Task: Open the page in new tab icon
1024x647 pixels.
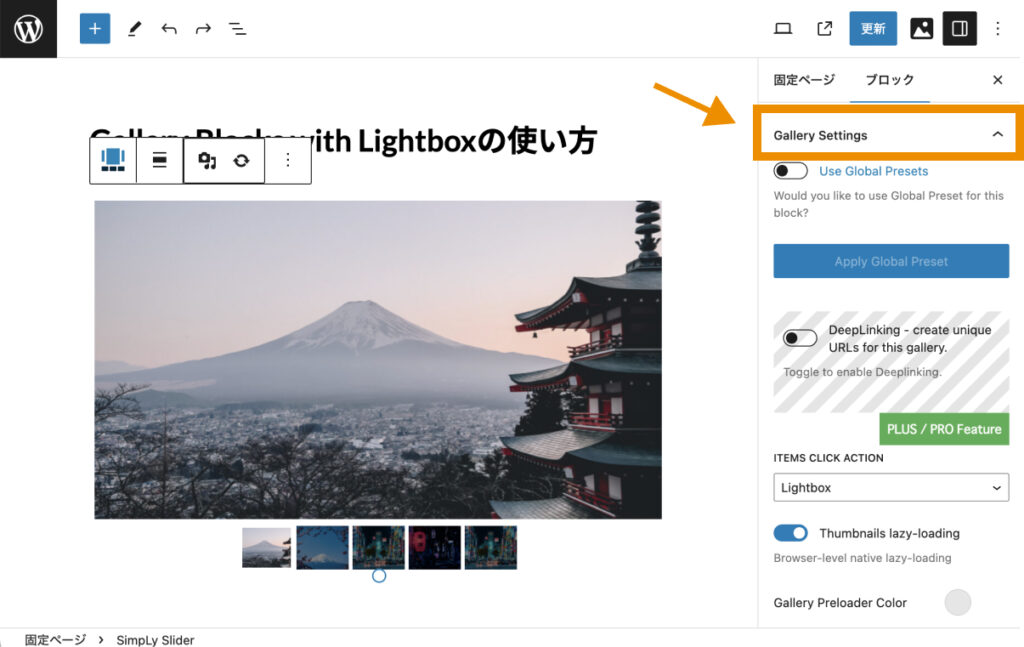Action: [823, 28]
